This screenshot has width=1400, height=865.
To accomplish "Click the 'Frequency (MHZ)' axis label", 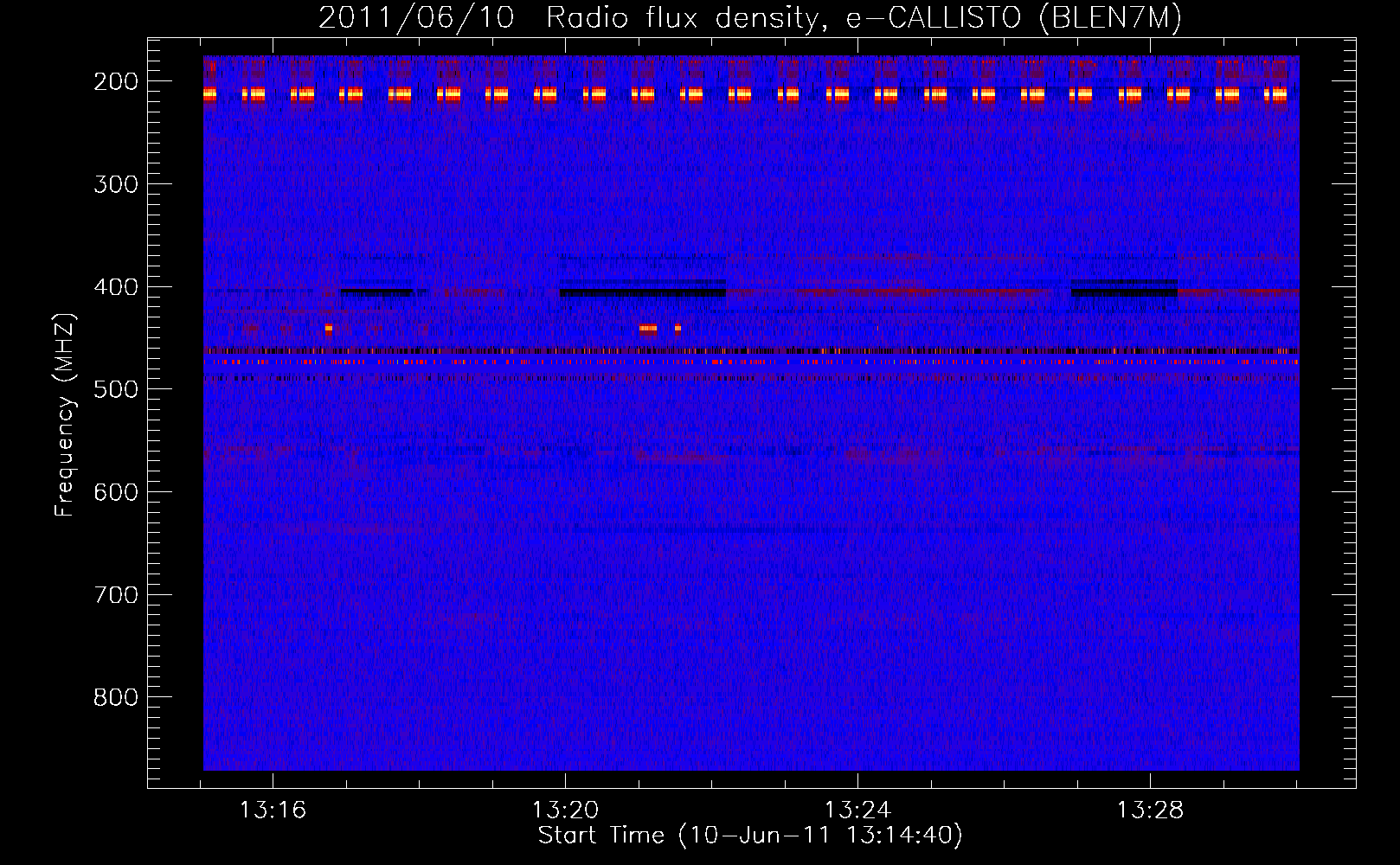I will [x=65, y=415].
